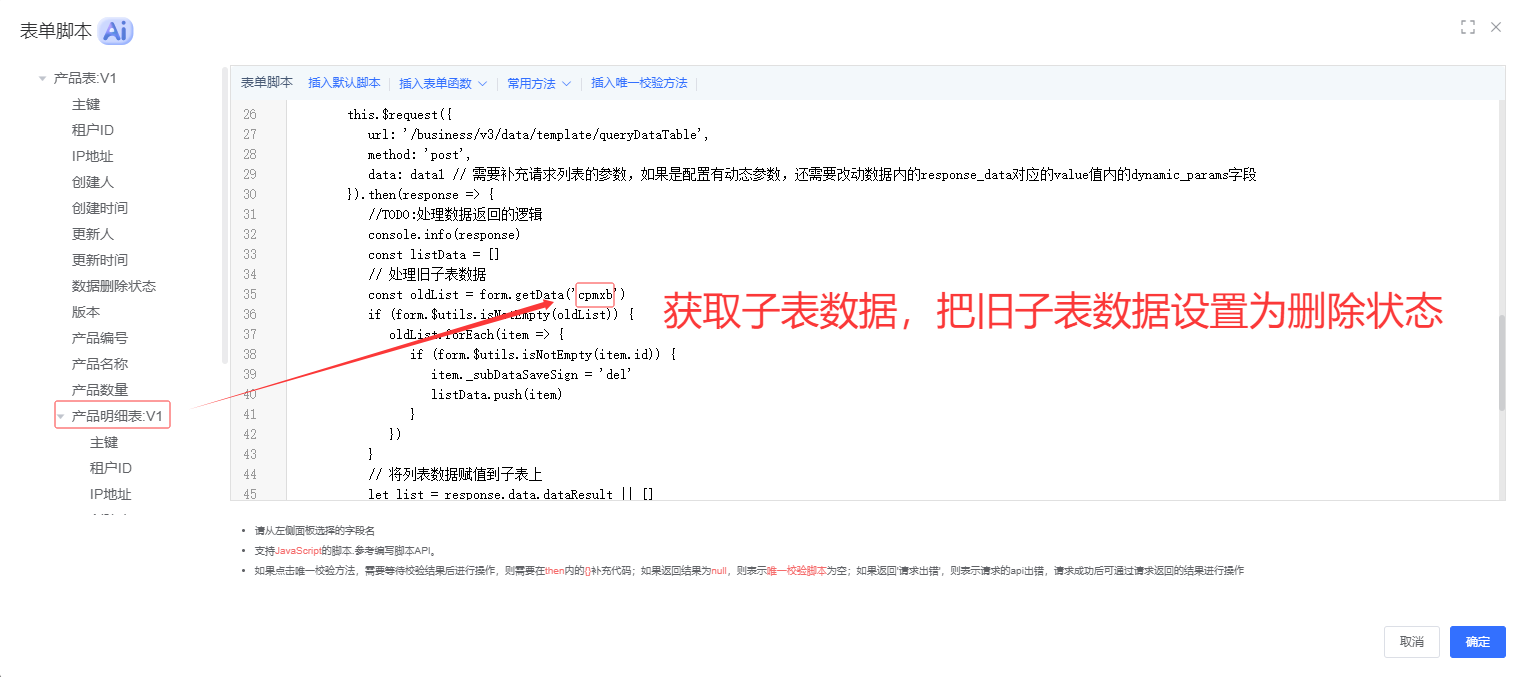This screenshot has width=1534, height=677.
Task: Click the field tree panel scrollbar
Action: (x=225, y=215)
